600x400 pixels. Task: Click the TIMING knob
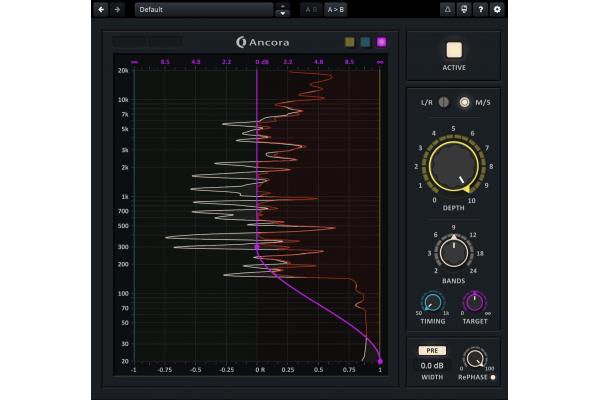433,302
